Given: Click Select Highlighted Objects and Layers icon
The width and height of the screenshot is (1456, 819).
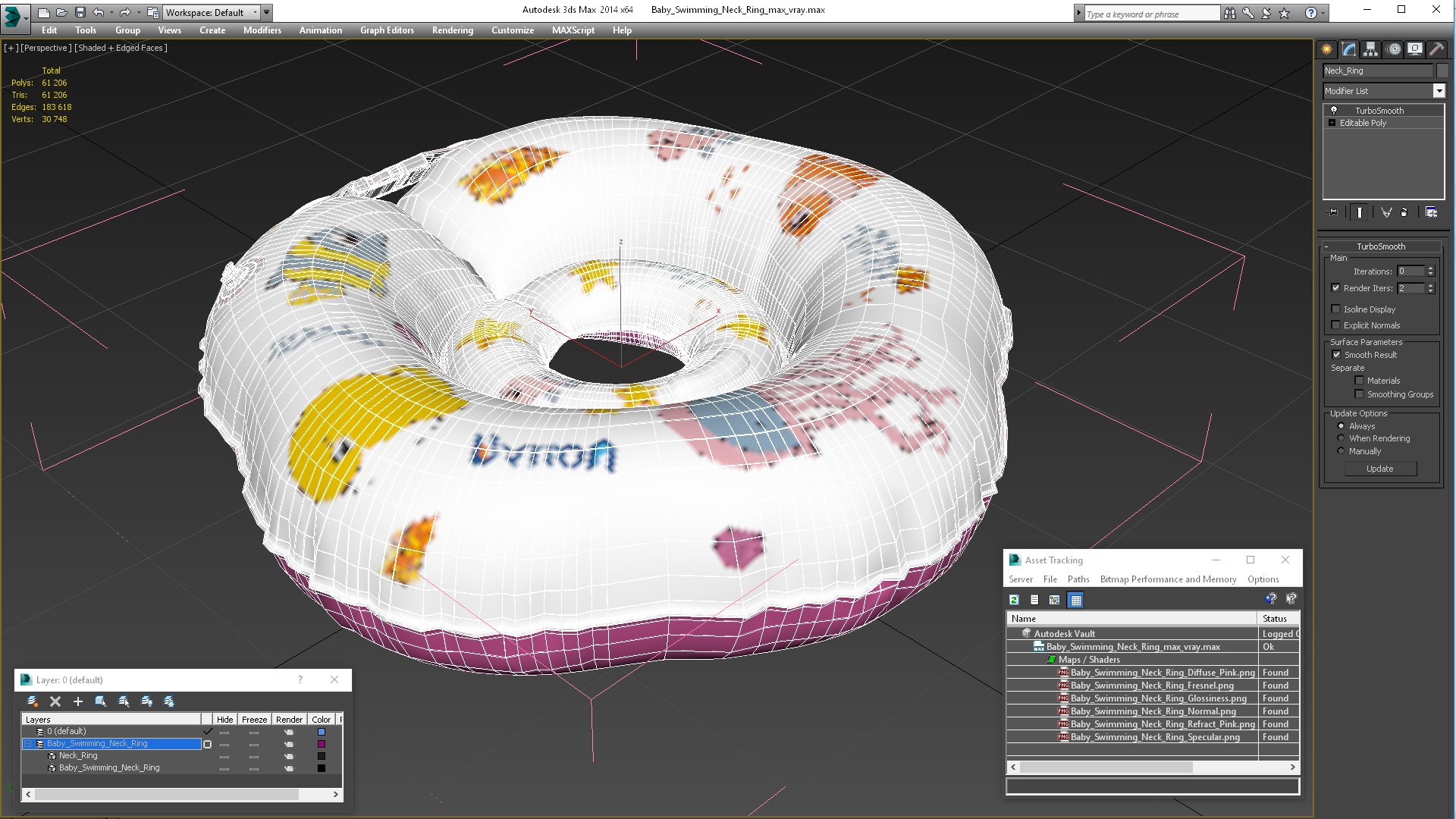Looking at the screenshot, I should coord(101,701).
